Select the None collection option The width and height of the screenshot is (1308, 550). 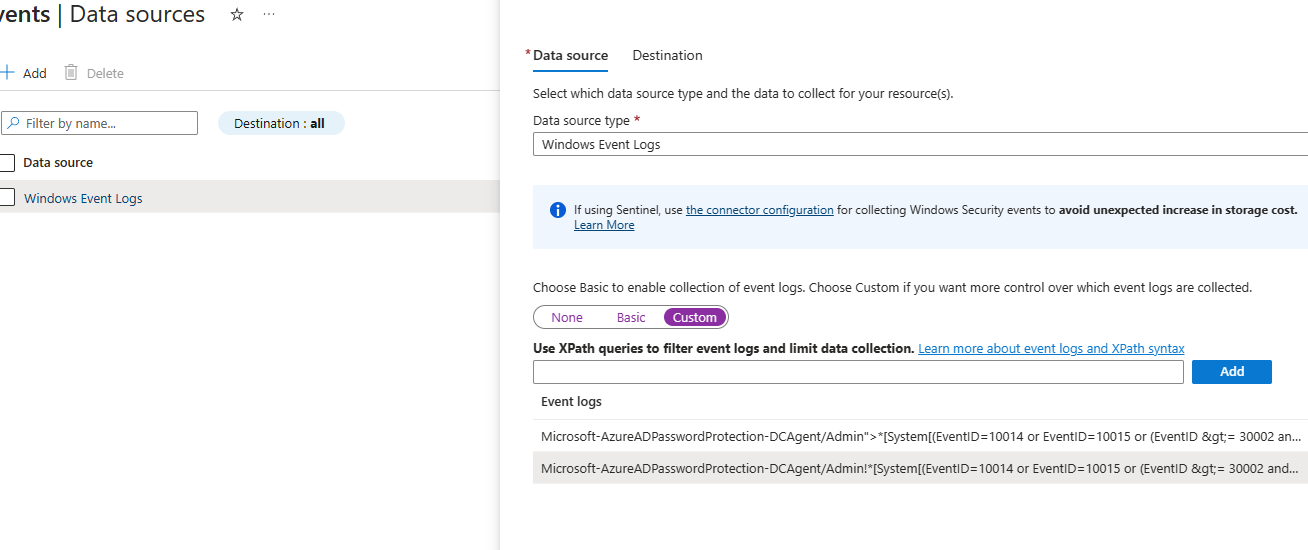tap(567, 318)
